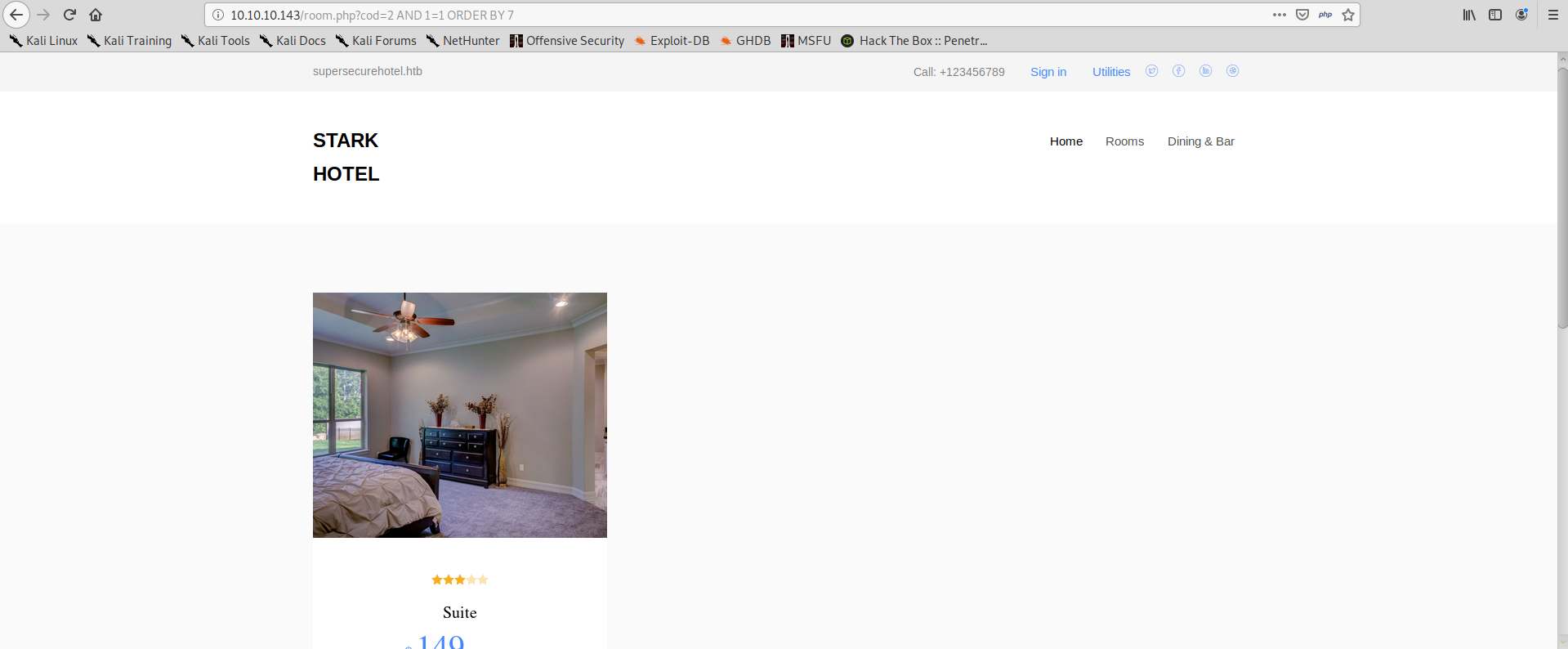Viewport: 1568px width, 649px height.
Task: Open the Library history and bookmarks menu
Action: click(x=1468, y=15)
